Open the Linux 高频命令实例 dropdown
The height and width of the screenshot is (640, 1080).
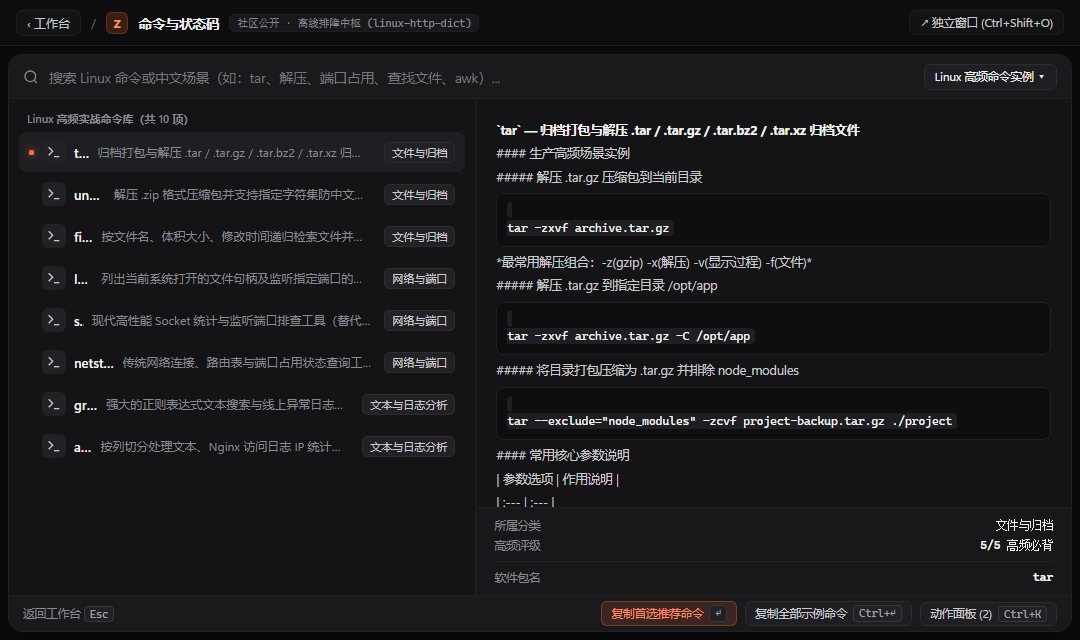[990, 76]
